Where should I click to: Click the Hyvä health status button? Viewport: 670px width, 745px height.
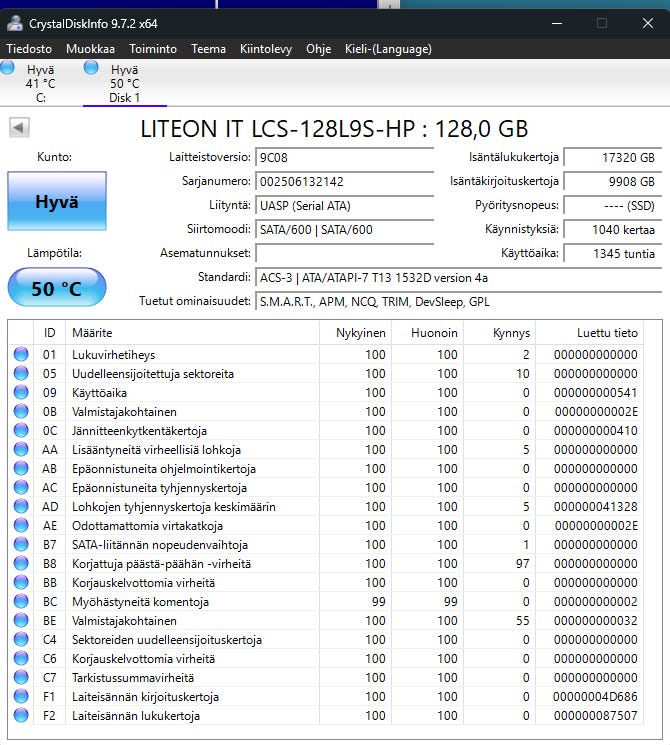pos(57,201)
